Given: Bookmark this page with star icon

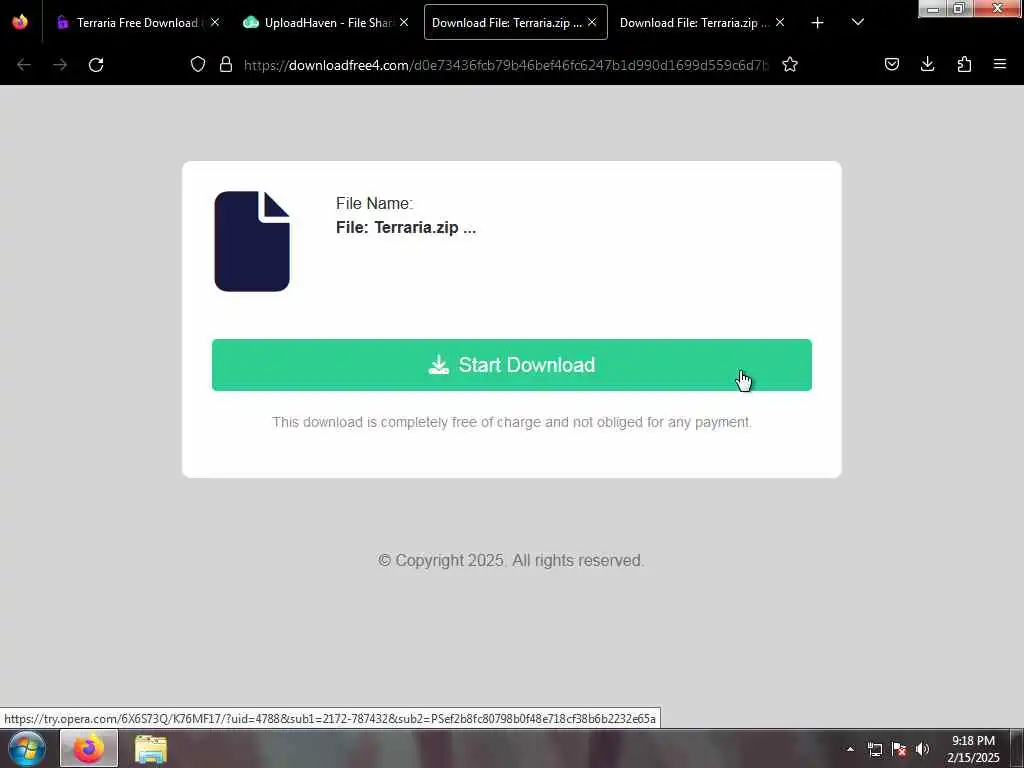Looking at the screenshot, I should 790,64.
